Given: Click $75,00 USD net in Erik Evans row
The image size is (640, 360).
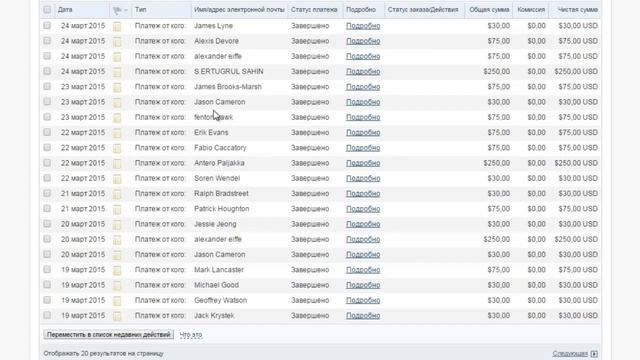Looking at the screenshot, I should tap(578, 132).
